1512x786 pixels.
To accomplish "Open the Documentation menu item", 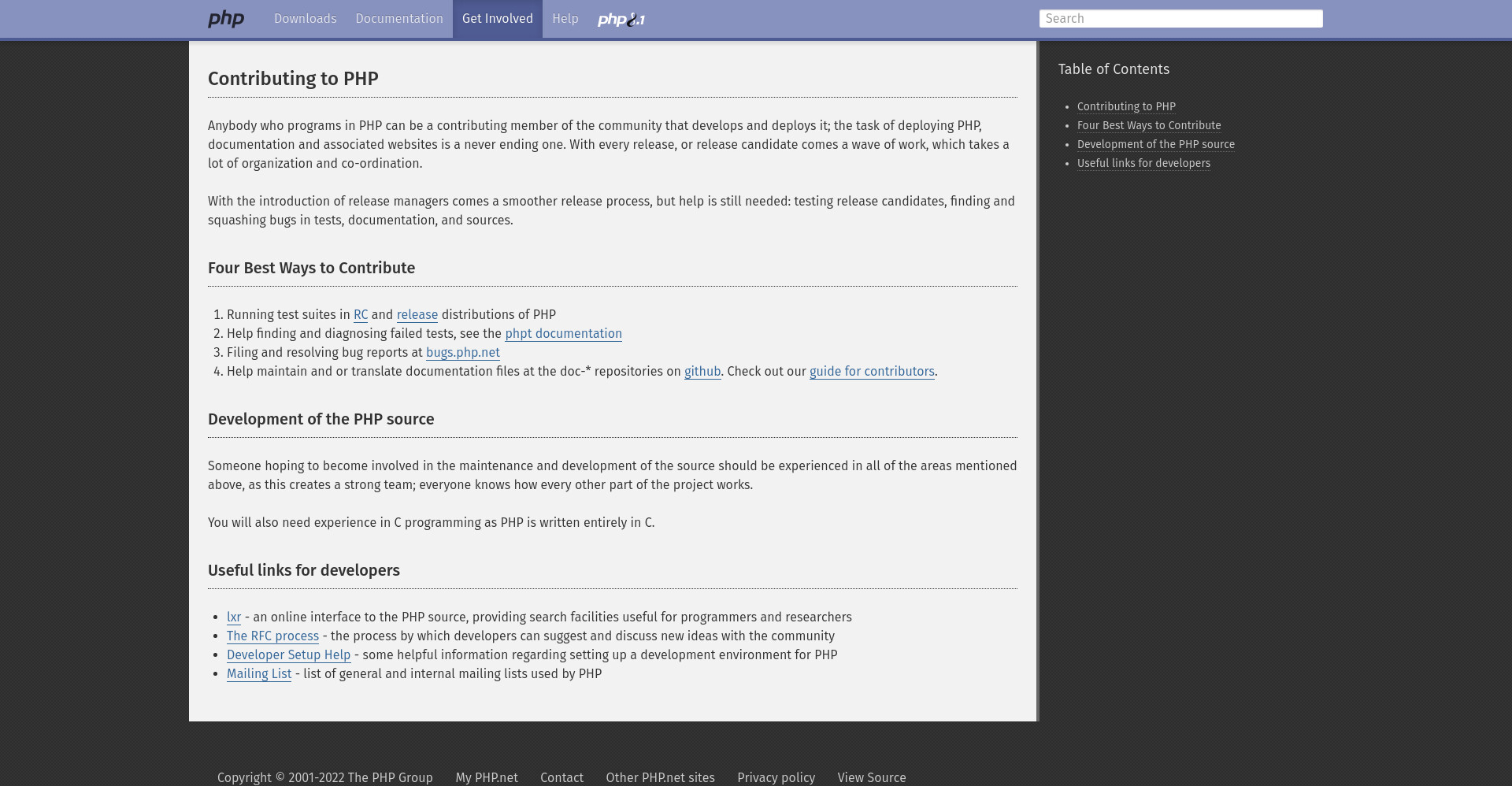I will [x=399, y=19].
